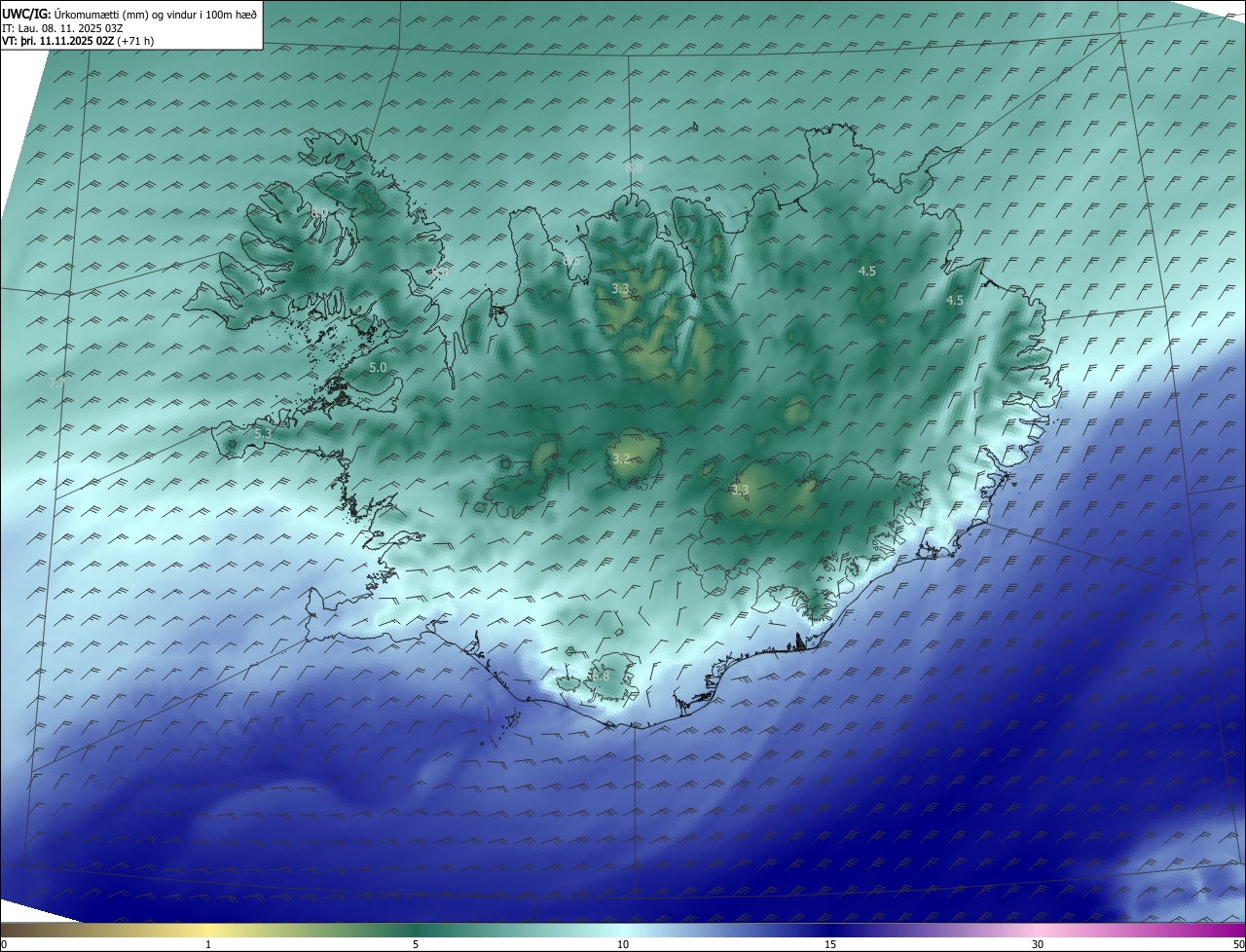Click the 0 tick on the color scale
The width and height of the screenshot is (1246, 952).
click(x=4, y=944)
